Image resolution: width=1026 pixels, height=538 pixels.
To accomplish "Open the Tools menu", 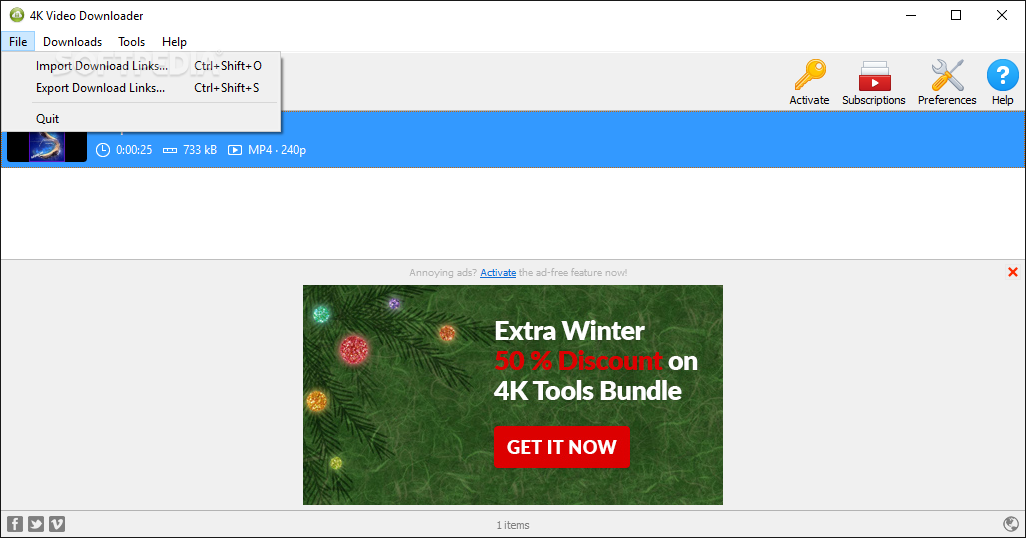I will coord(132,41).
